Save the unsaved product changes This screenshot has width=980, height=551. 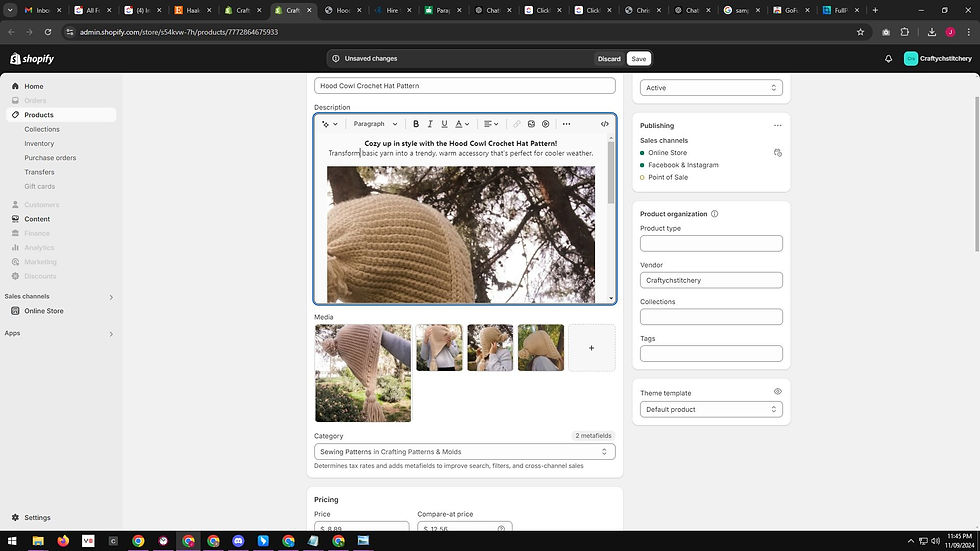[639, 59]
